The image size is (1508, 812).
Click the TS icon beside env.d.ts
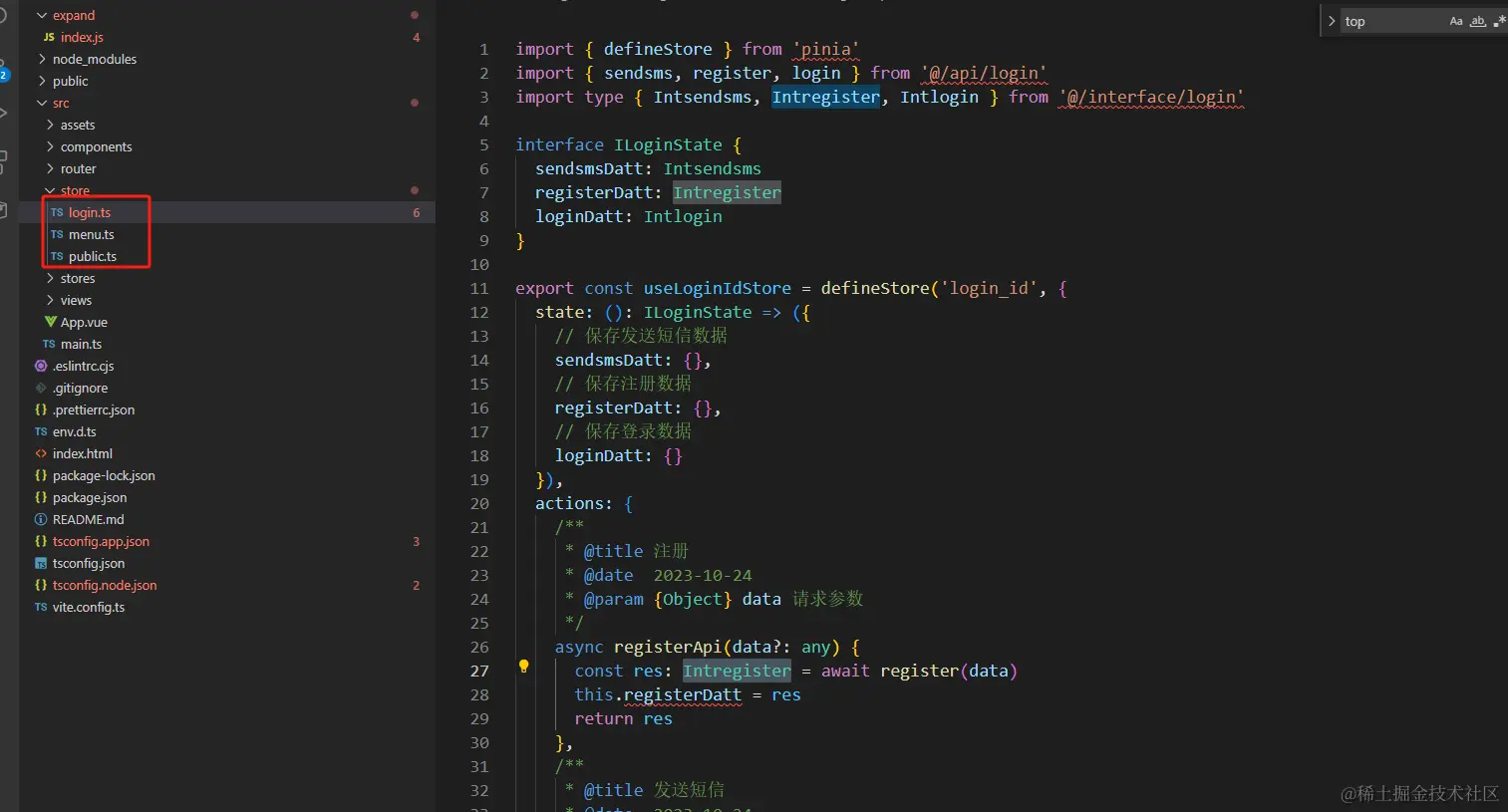(x=41, y=431)
